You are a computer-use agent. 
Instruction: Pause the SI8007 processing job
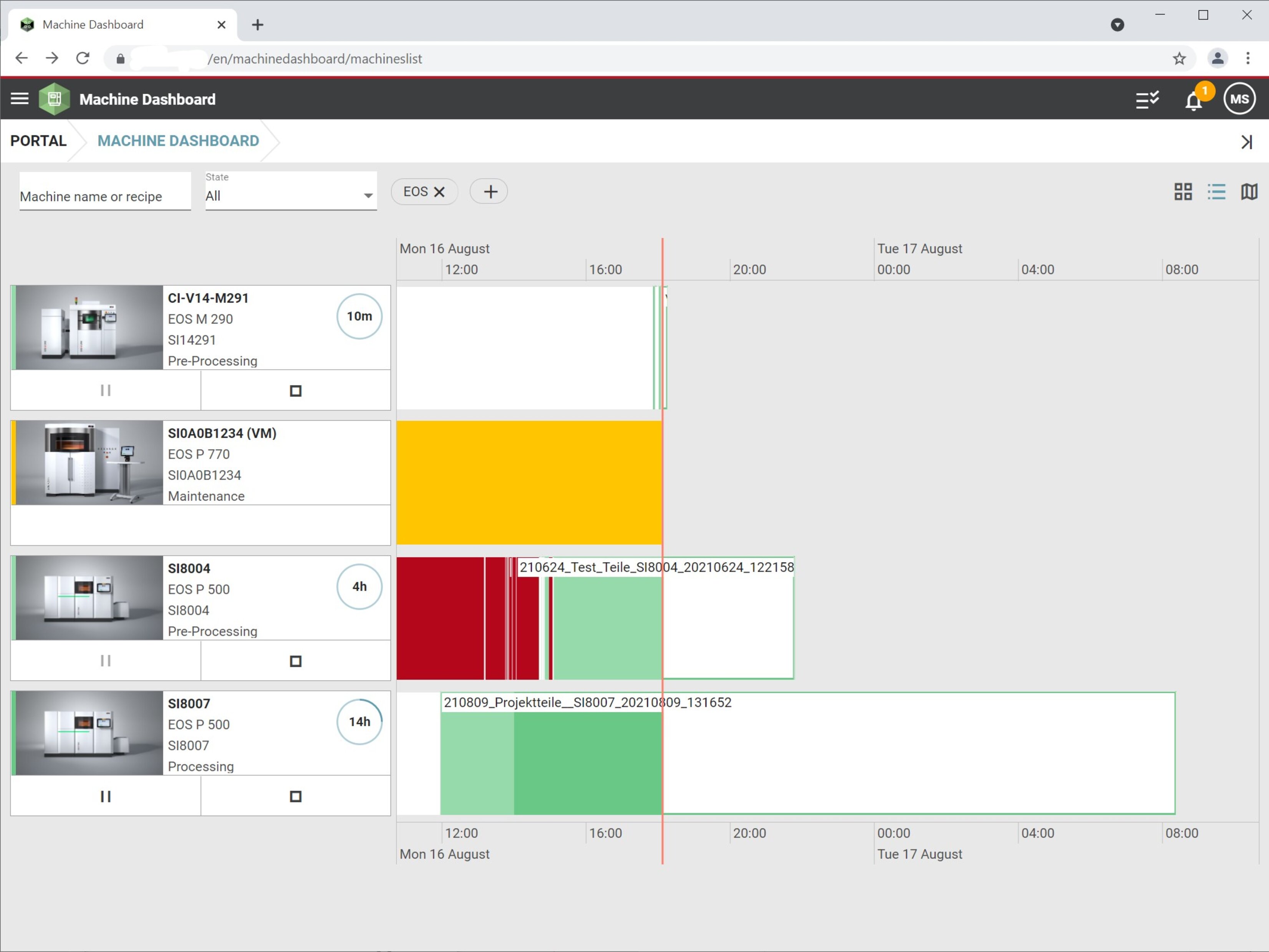tap(105, 796)
